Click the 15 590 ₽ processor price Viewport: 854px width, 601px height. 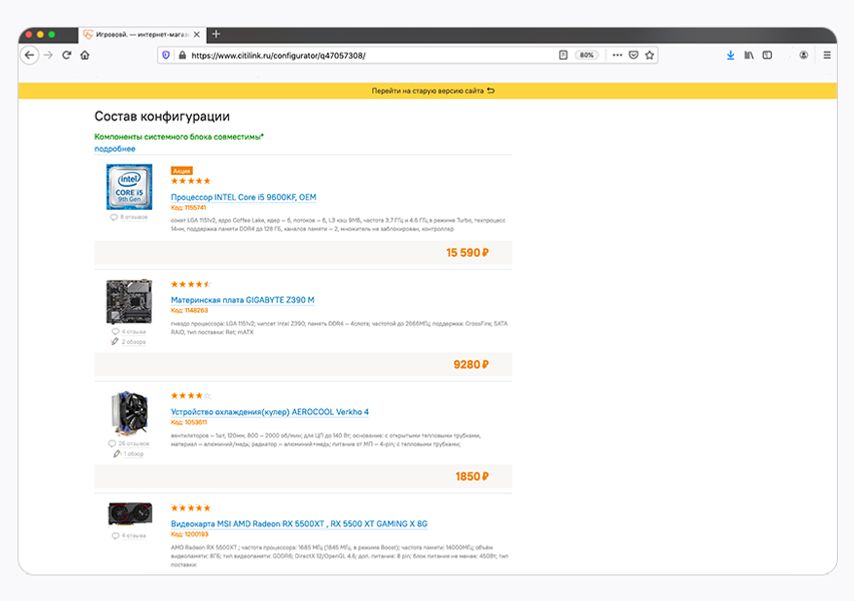[x=467, y=253]
